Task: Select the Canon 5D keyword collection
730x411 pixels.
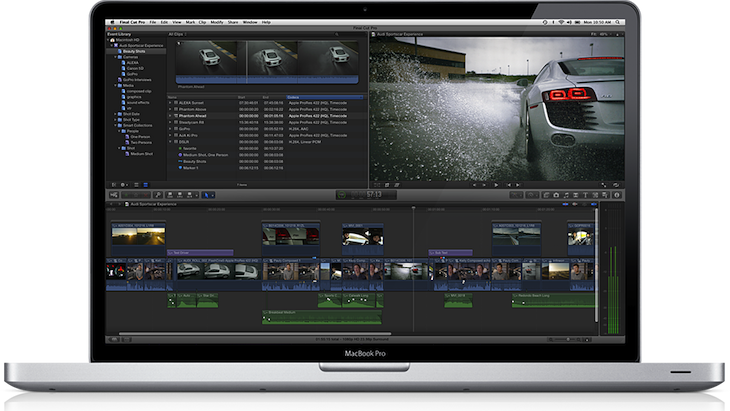Action: pyautogui.click(x=135, y=68)
